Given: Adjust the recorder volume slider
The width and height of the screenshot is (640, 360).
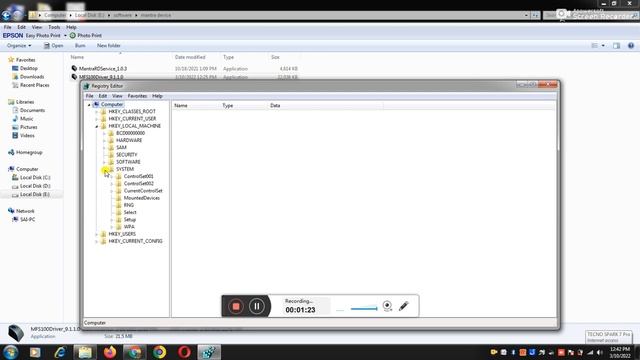Looking at the screenshot, I should [364, 309].
